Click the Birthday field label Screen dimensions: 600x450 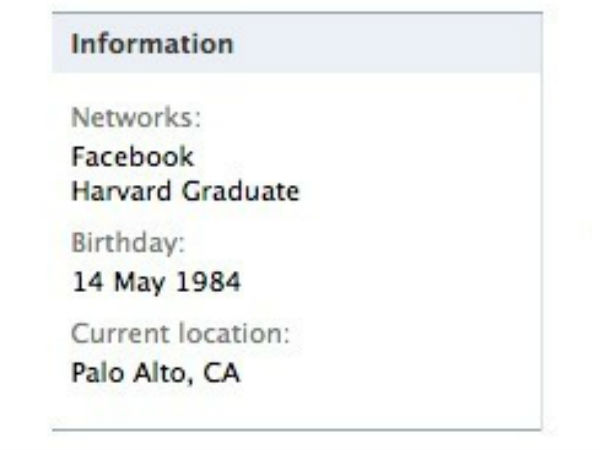129,243
